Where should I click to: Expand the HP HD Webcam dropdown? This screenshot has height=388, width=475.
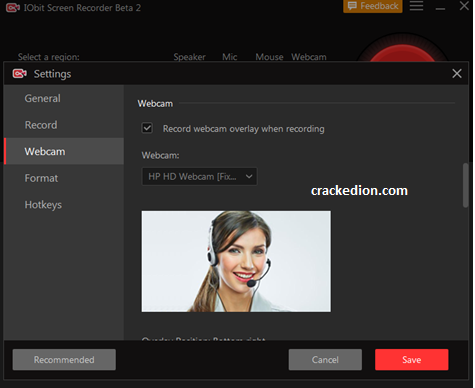[x=199, y=176]
